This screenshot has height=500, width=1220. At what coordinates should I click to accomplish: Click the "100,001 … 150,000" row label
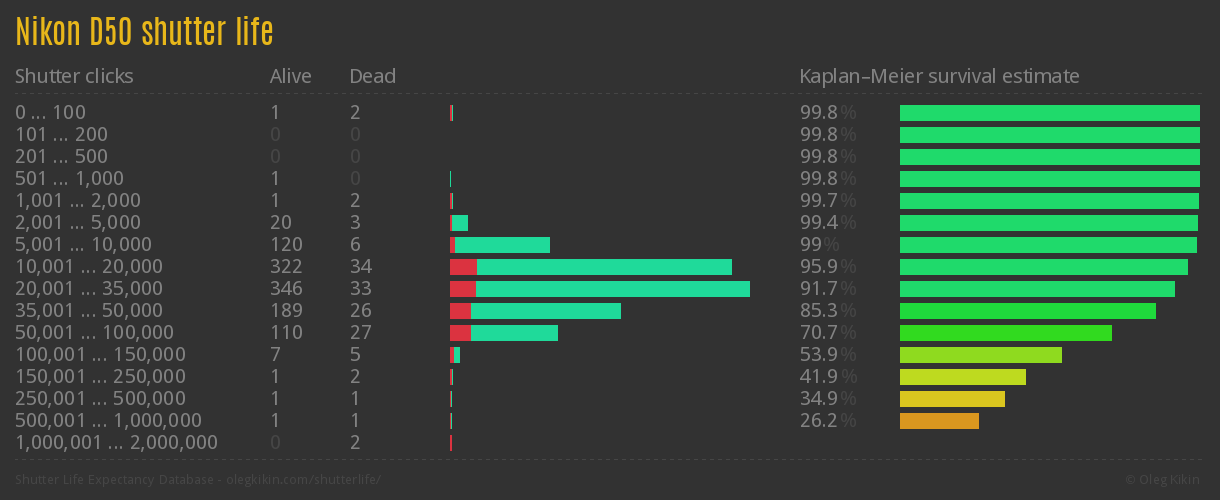point(100,355)
